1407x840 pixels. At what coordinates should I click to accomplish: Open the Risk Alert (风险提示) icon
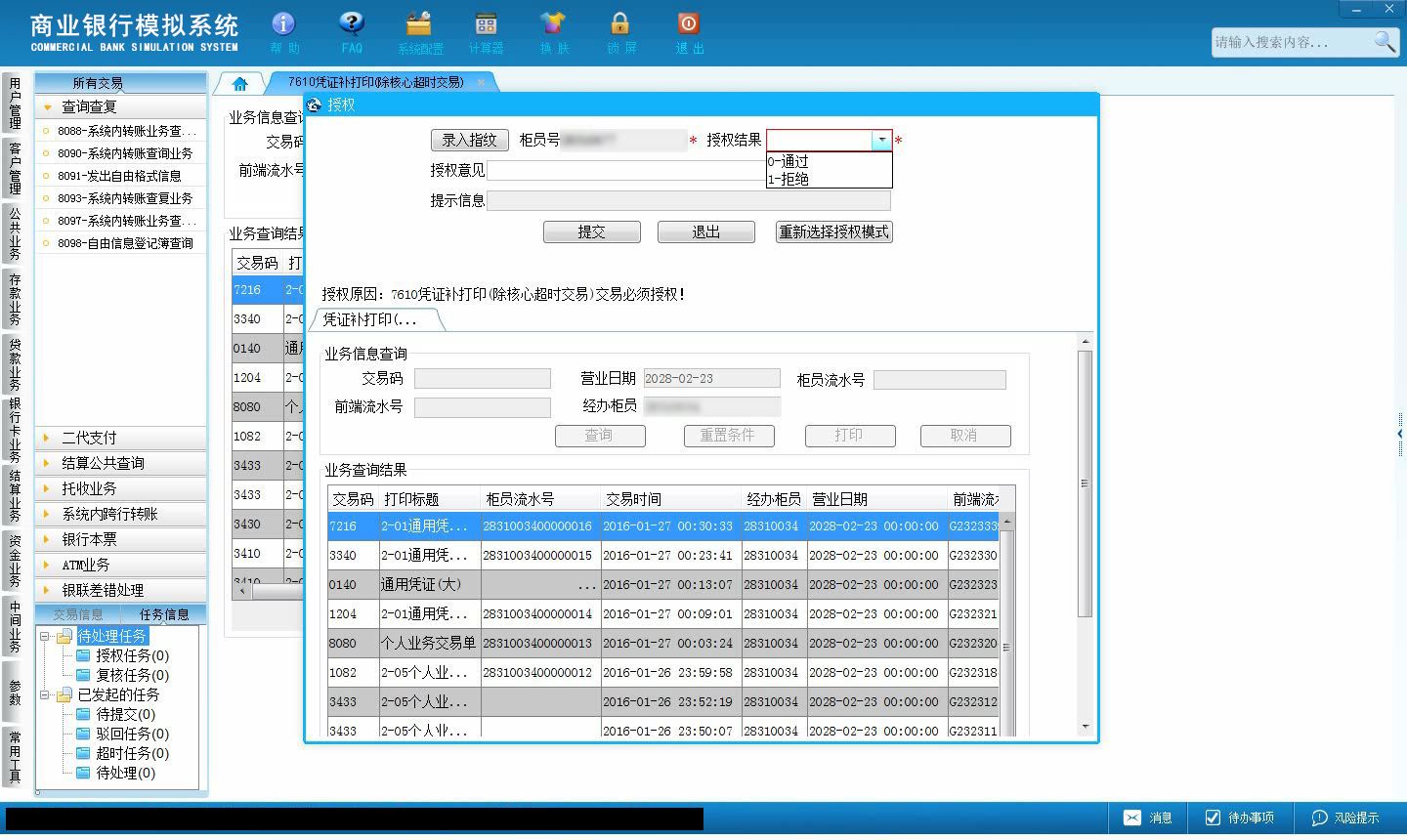click(x=1345, y=818)
